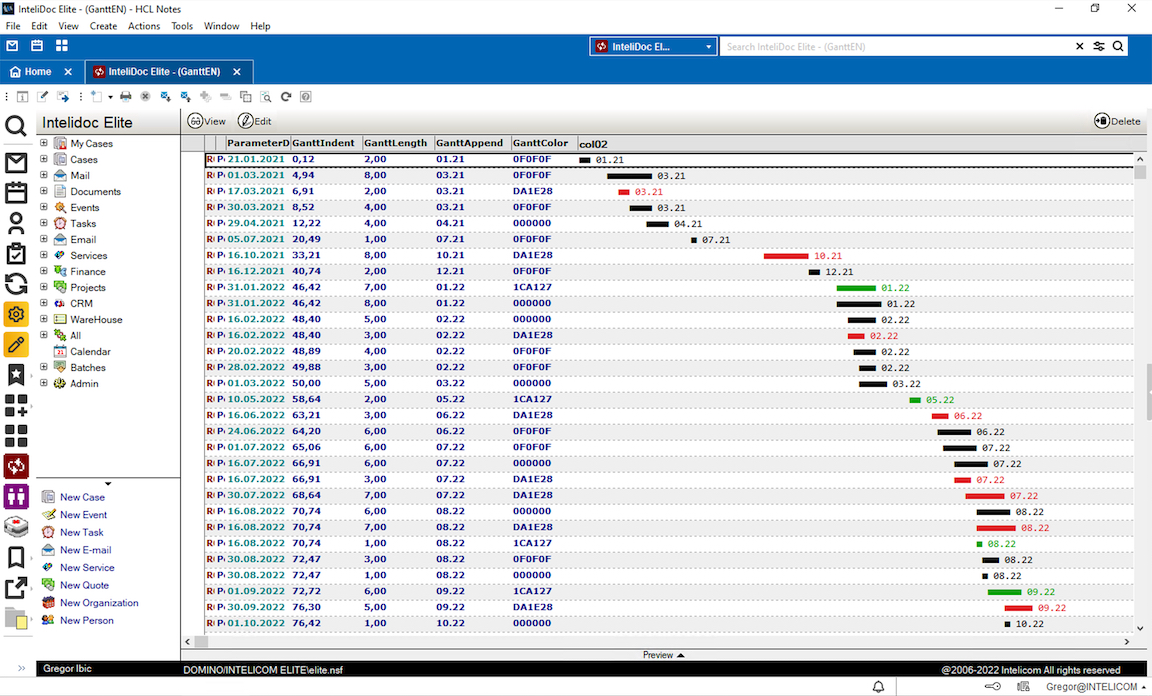This screenshot has width=1152, height=696.
Task: Click the New Task link
Action: pyautogui.click(x=82, y=532)
